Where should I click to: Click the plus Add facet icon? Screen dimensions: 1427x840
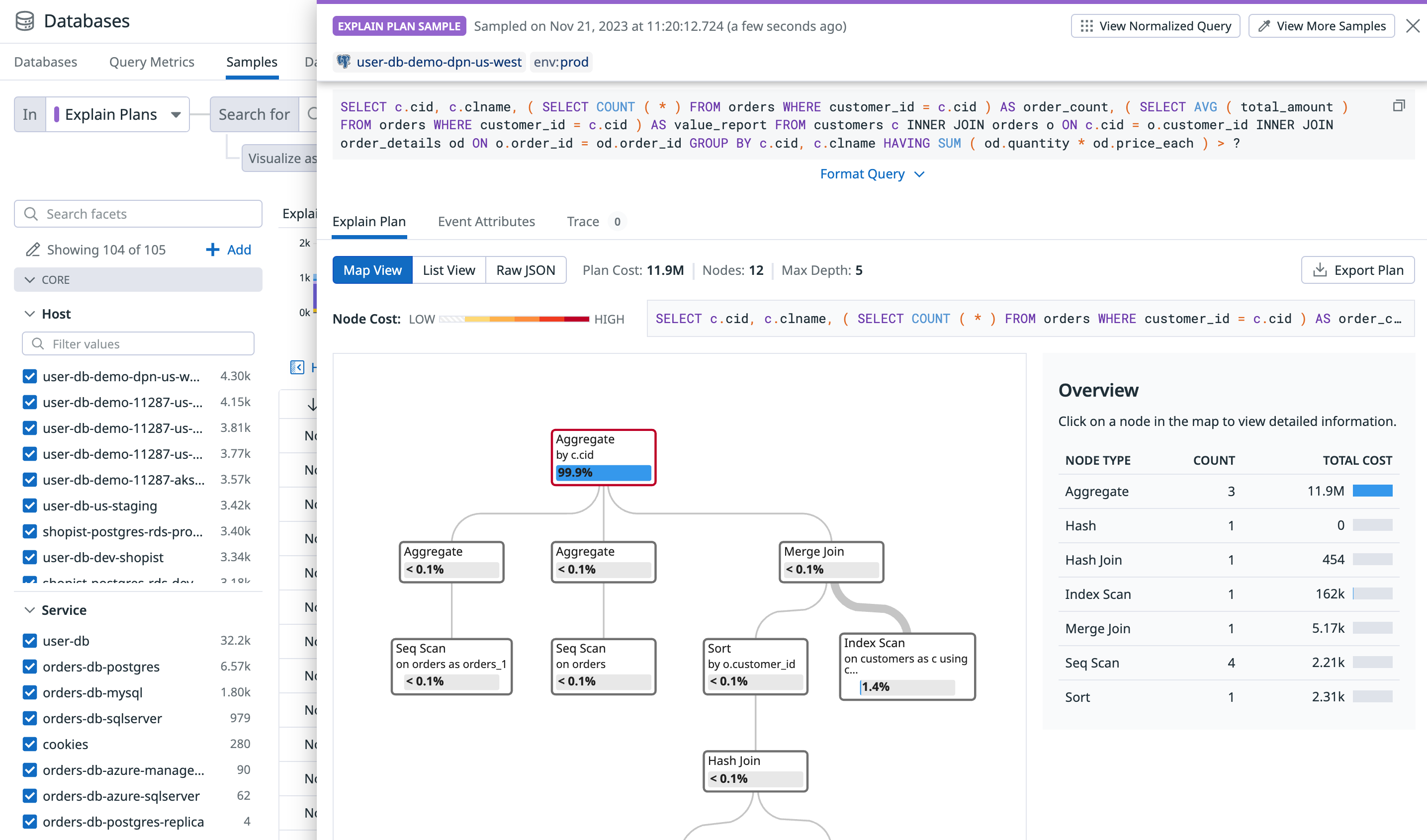[x=212, y=250]
